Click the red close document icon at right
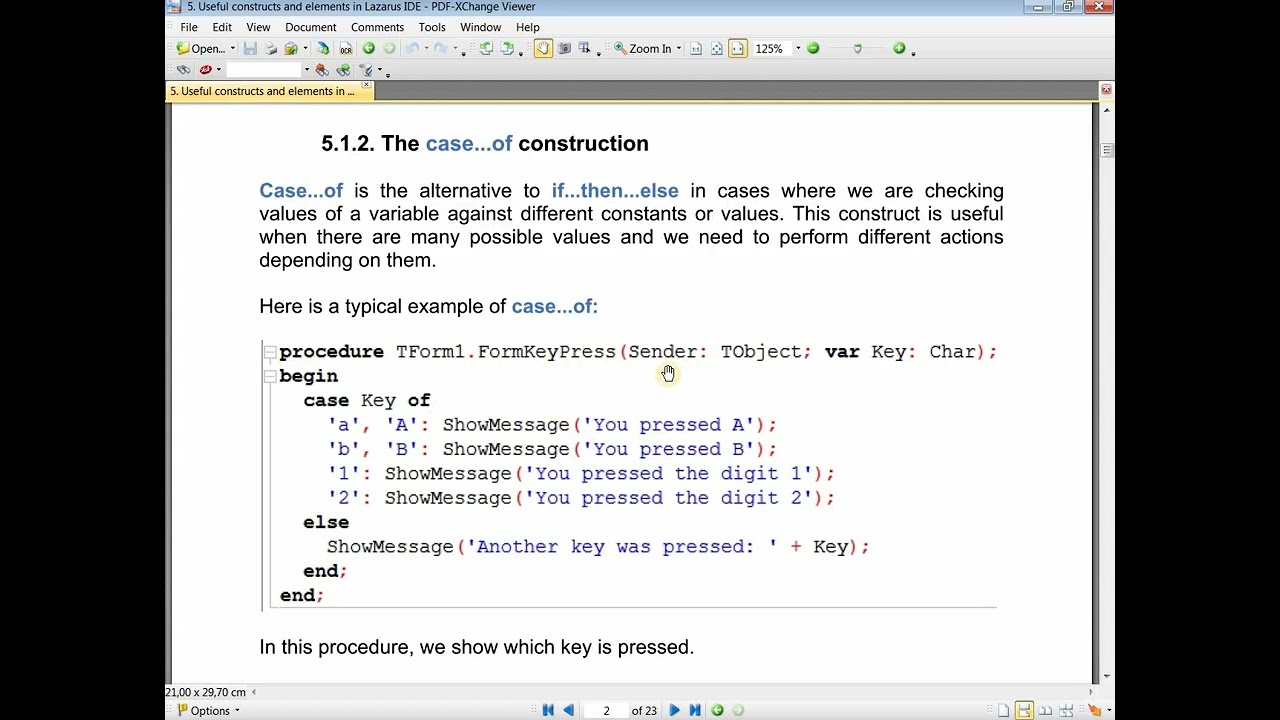Viewport: 1280px width, 720px height. [x=1106, y=90]
